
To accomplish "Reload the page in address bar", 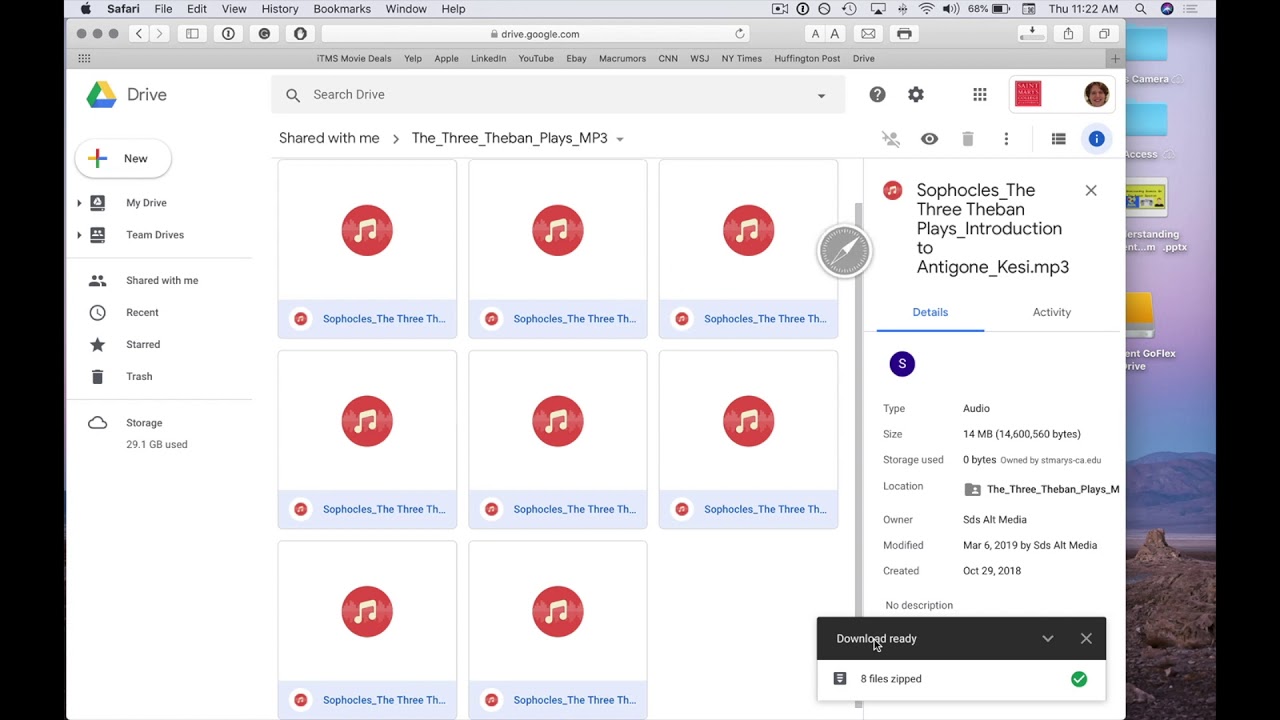I will [740, 34].
